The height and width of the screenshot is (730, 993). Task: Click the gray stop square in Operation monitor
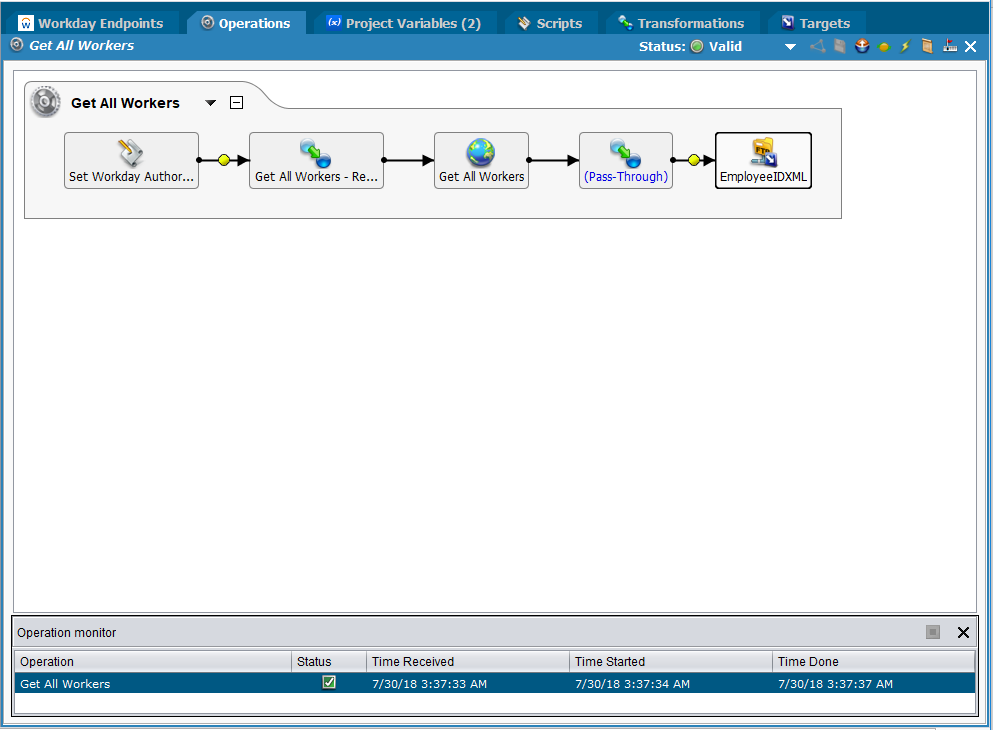coord(933,632)
